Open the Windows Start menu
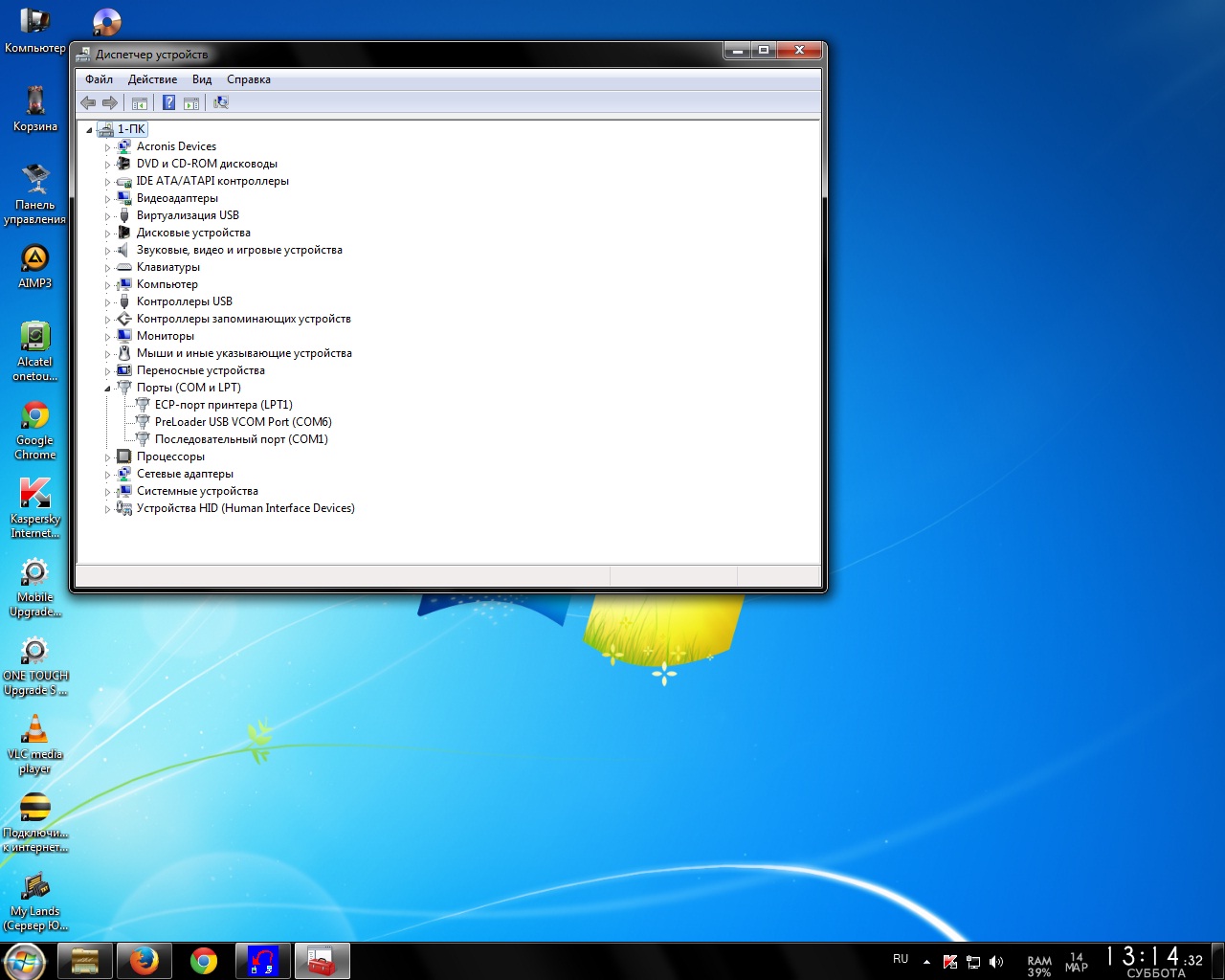This screenshot has height=980, width=1225. 24,961
